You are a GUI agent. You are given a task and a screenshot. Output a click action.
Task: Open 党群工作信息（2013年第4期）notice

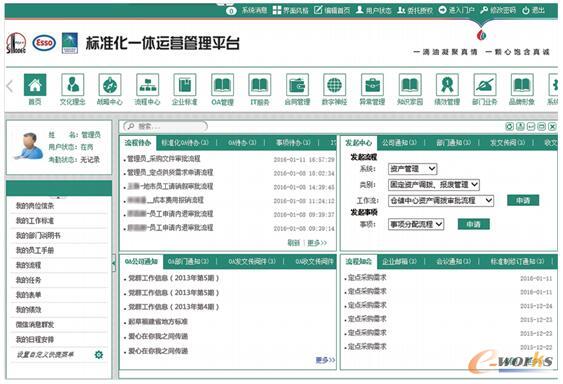tap(174, 307)
